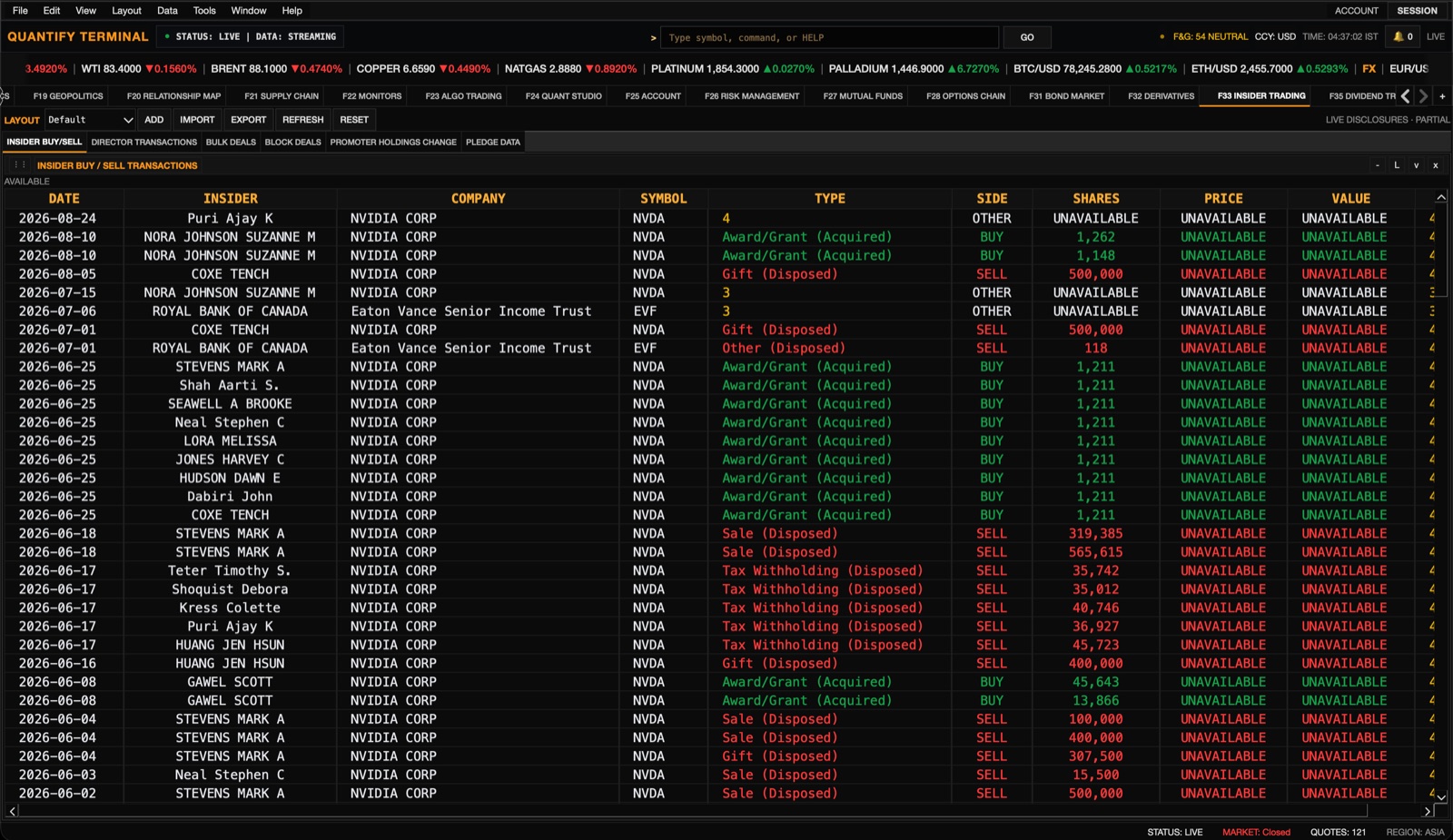Click the IMPORT button
This screenshot has width=1453, height=840.
pyautogui.click(x=197, y=120)
